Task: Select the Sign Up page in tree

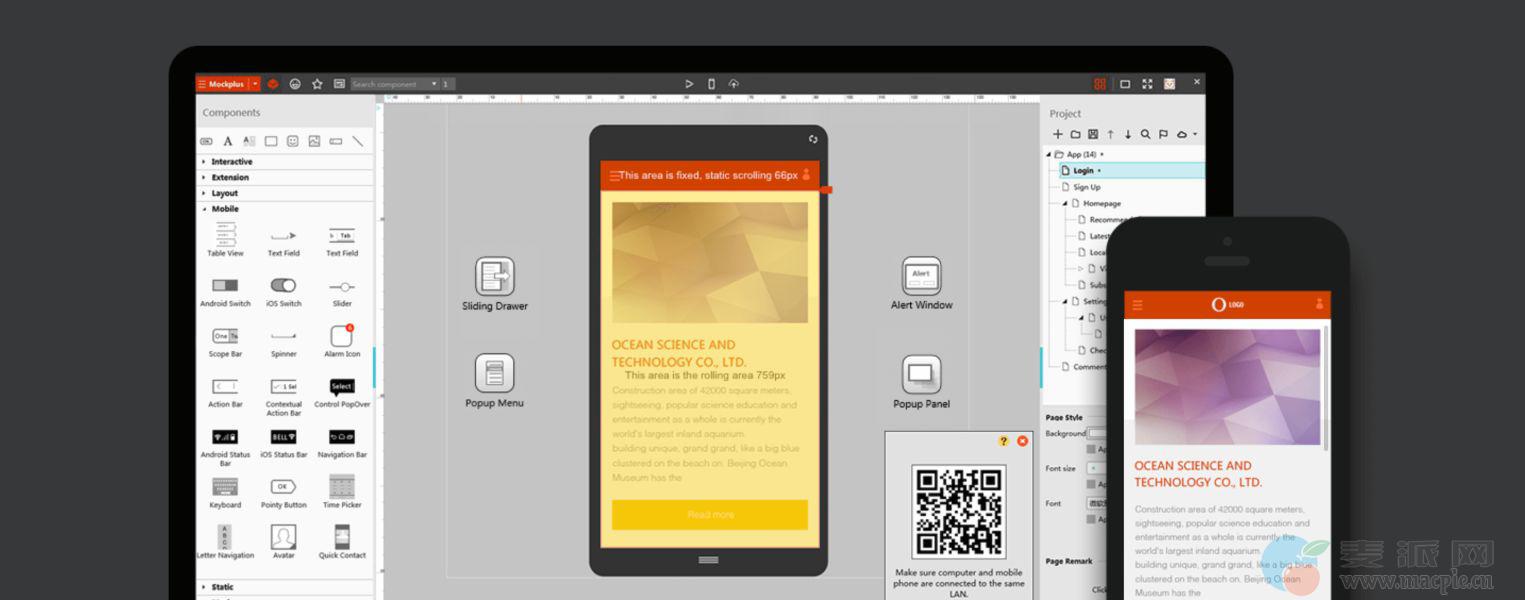Action: [x=1086, y=187]
